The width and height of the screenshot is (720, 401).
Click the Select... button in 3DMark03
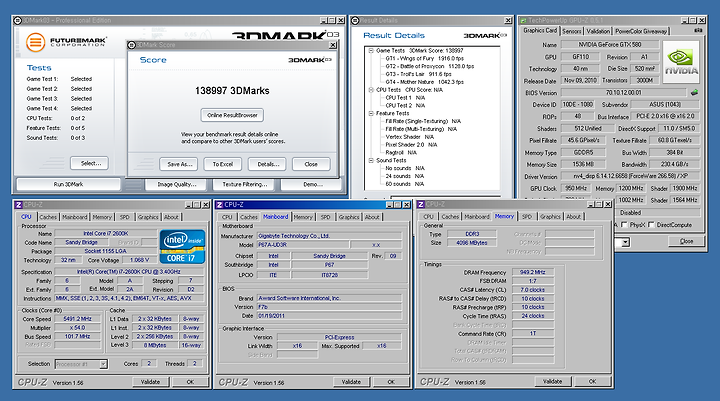pos(90,163)
